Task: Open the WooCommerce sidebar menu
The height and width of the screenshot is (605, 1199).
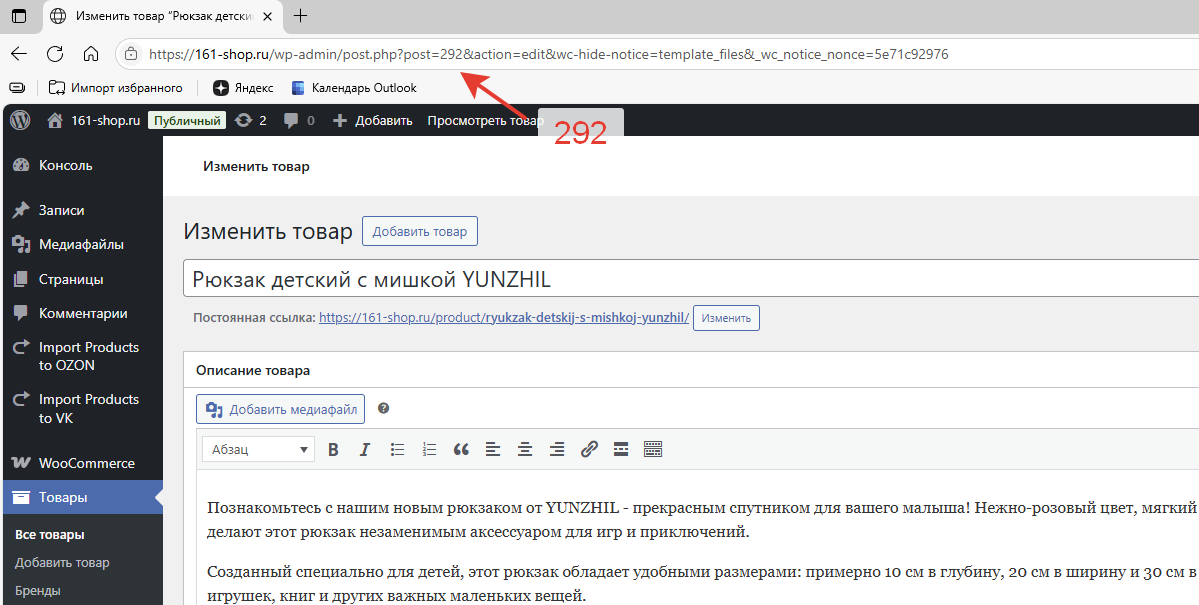Action: (86, 463)
